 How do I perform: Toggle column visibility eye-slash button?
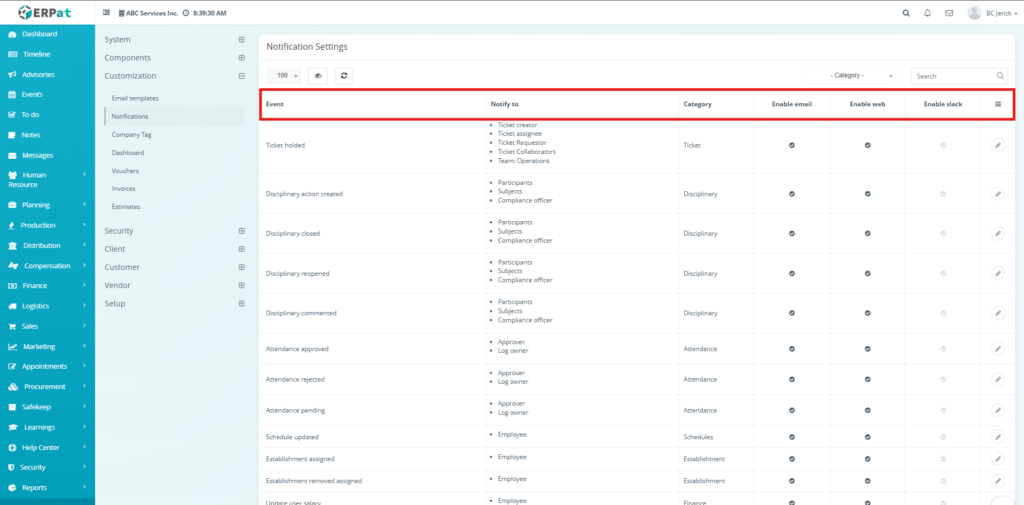click(x=318, y=75)
